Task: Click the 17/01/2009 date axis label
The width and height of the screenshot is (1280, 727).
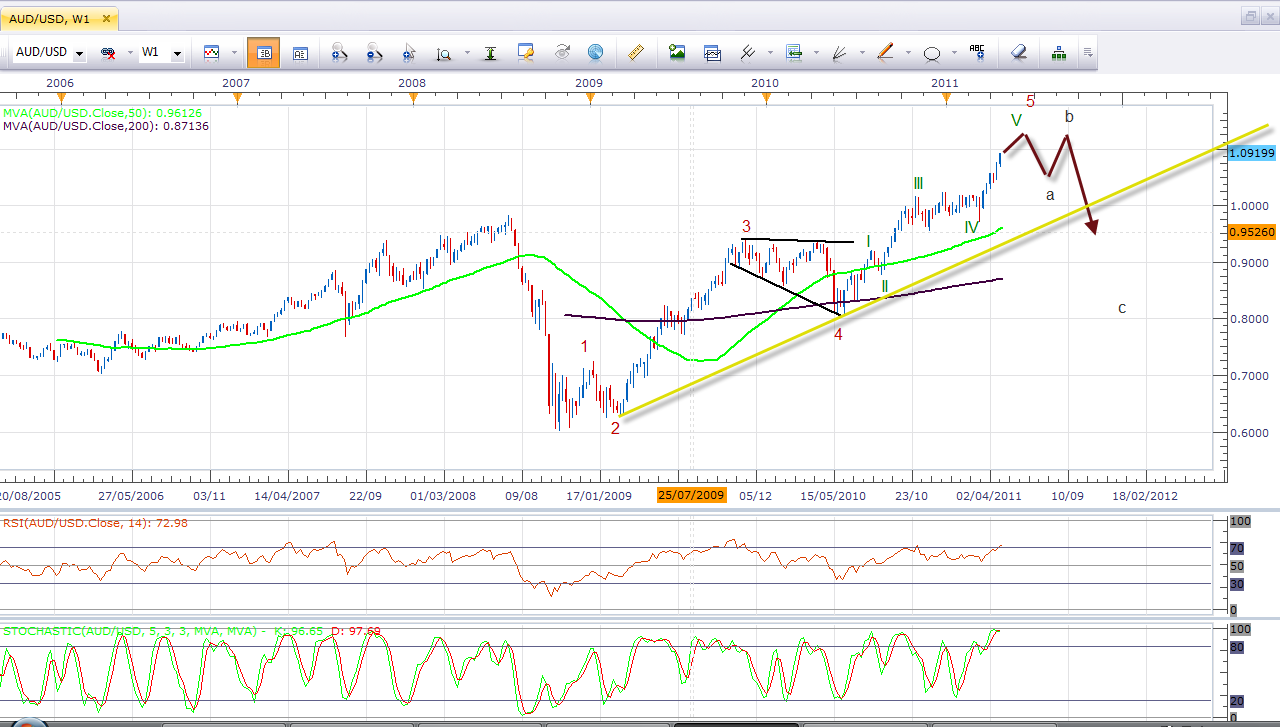Action: (599, 495)
